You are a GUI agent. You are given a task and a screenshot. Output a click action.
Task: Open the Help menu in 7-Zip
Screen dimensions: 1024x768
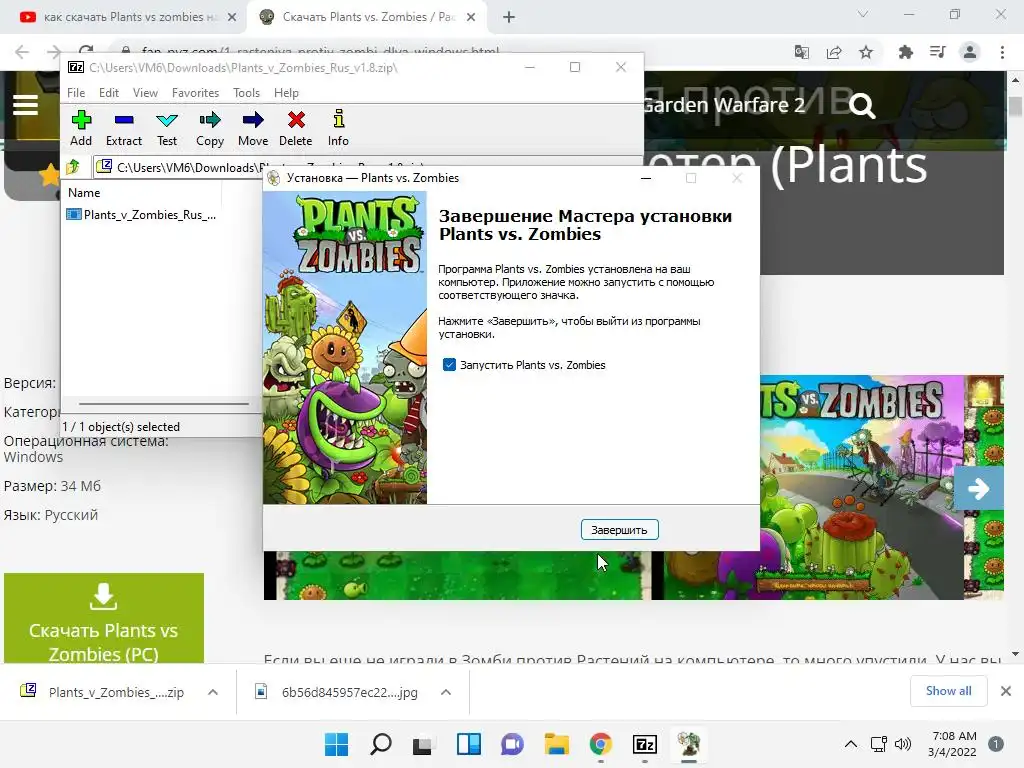(286, 93)
